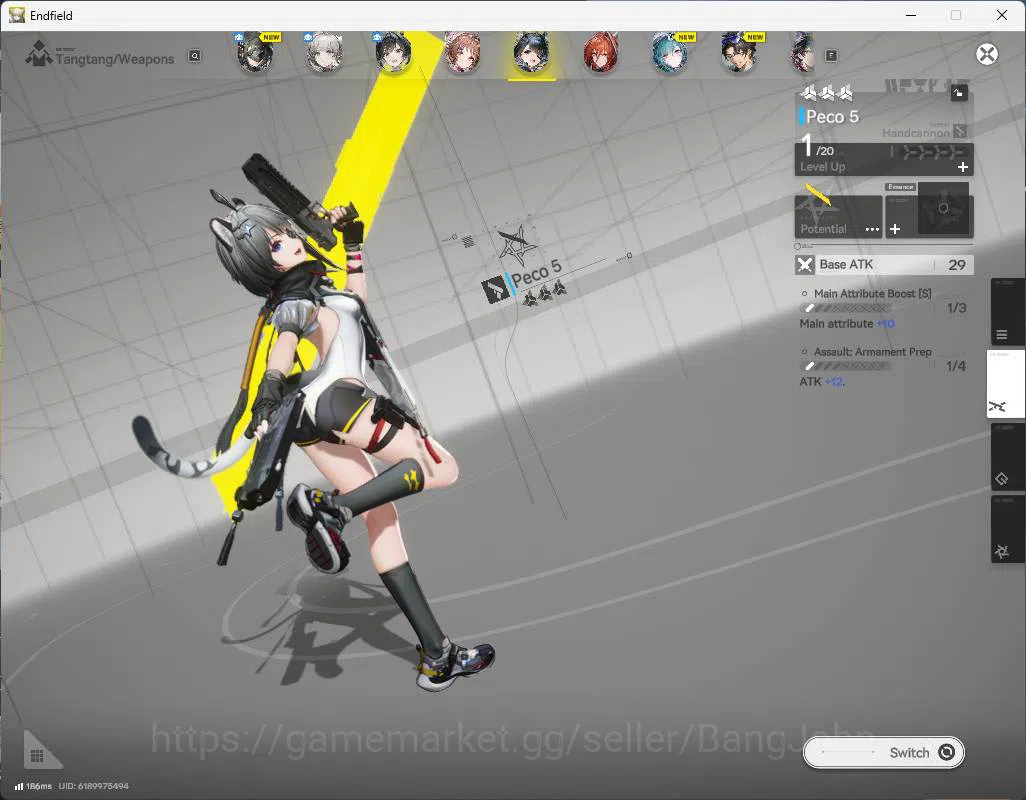Click the Main attribute +10 text
Image resolution: width=1026 pixels, height=800 pixels.
click(x=847, y=324)
